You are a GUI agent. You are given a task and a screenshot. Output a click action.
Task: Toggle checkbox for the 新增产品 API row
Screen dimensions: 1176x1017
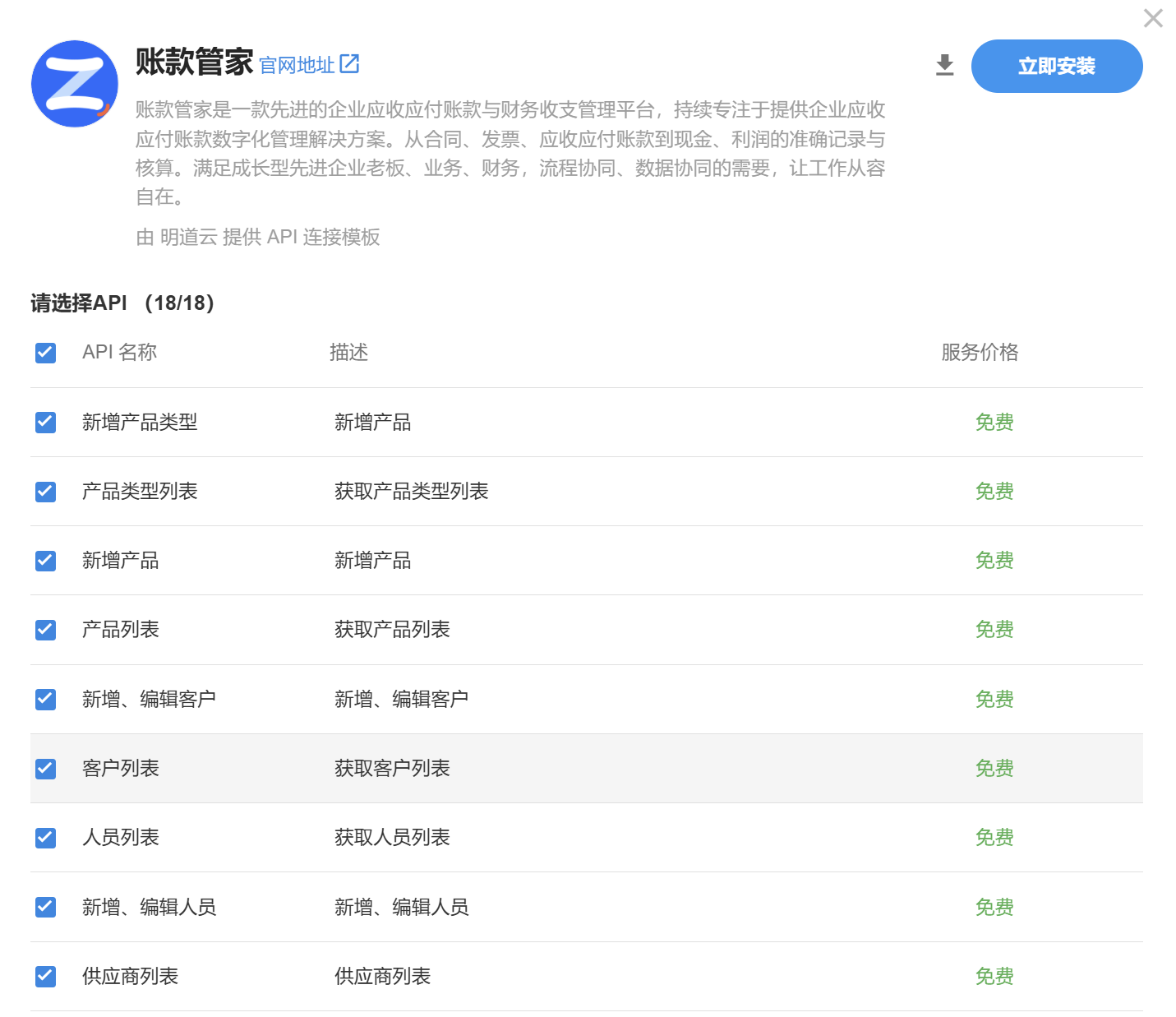[46, 561]
